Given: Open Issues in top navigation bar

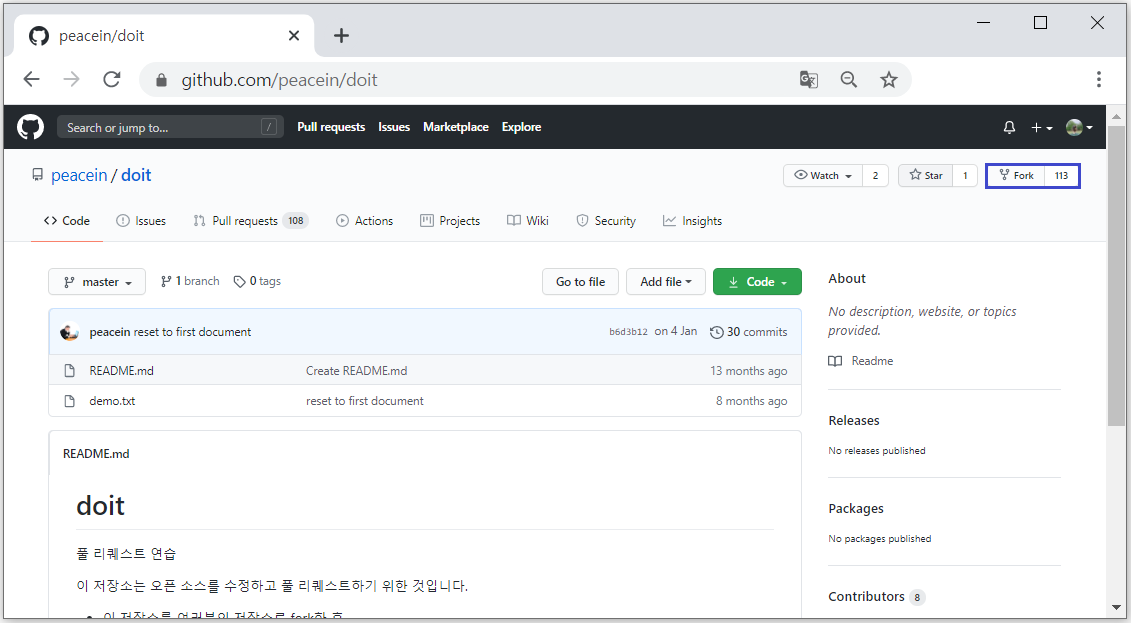Looking at the screenshot, I should coord(394,127).
